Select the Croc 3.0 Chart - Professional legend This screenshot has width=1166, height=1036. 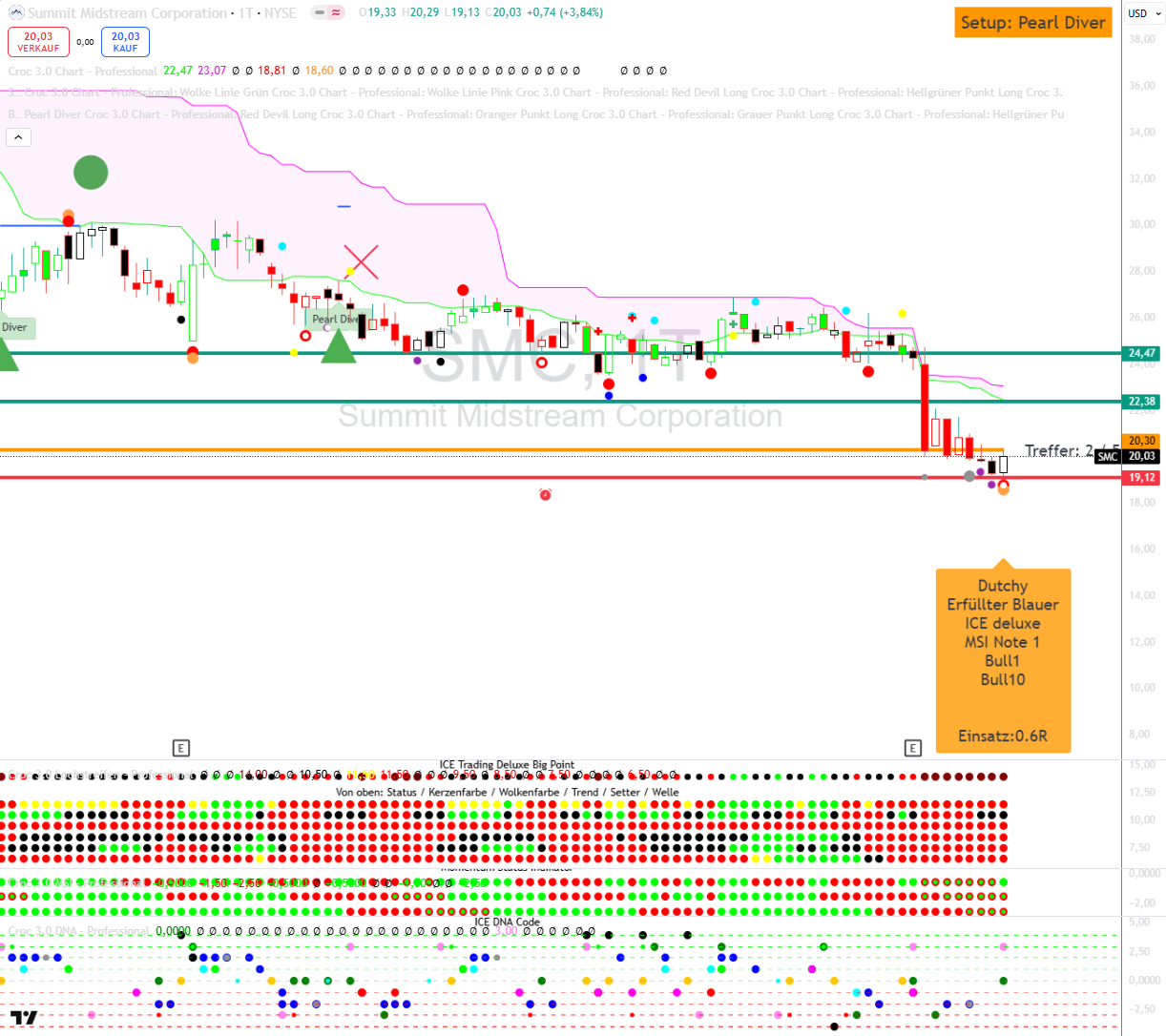(x=82, y=72)
